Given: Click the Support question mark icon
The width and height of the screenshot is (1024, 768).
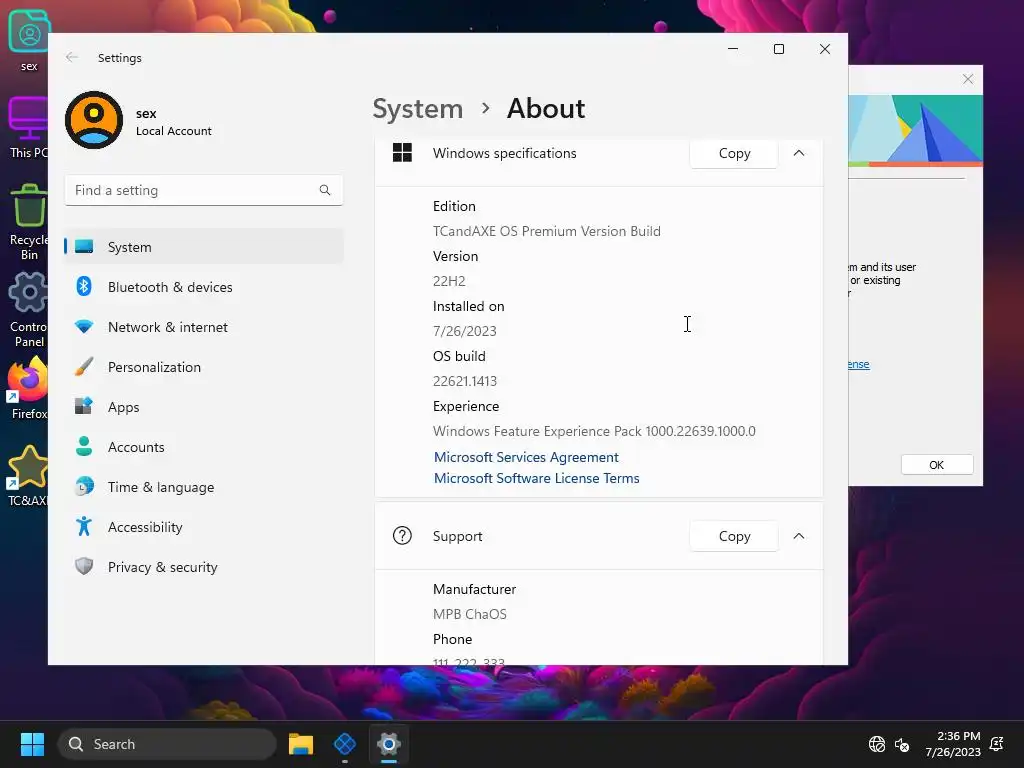Looking at the screenshot, I should tap(402, 536).
